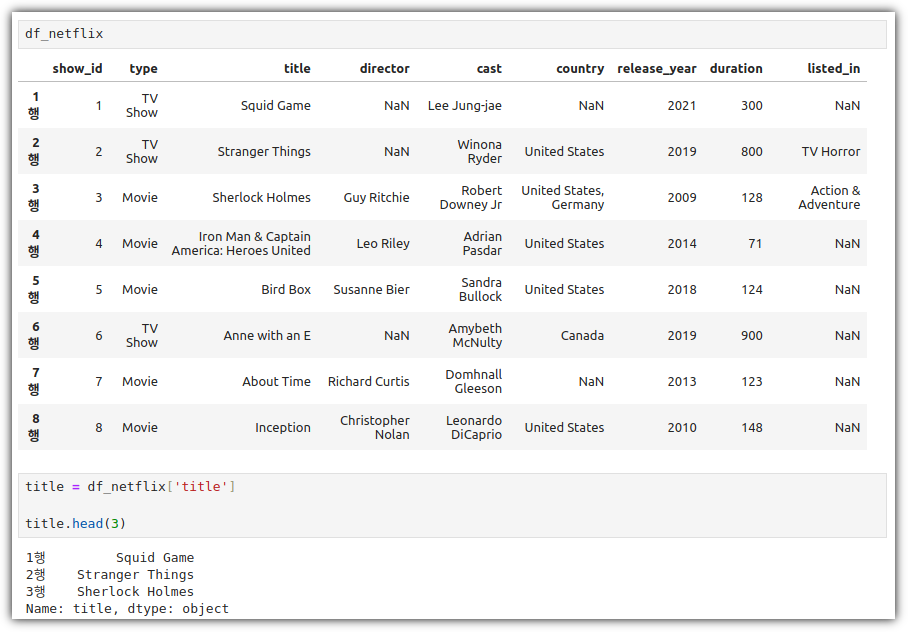Select the 'Bird Box' title cell
The height and width of the screenshot is (632, 908).
point(286,290)
